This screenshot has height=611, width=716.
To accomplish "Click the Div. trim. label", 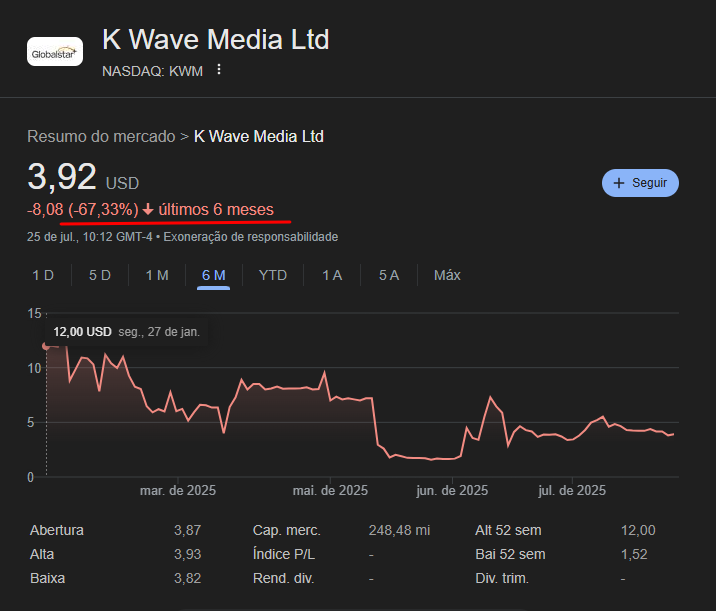I will 502,579.
